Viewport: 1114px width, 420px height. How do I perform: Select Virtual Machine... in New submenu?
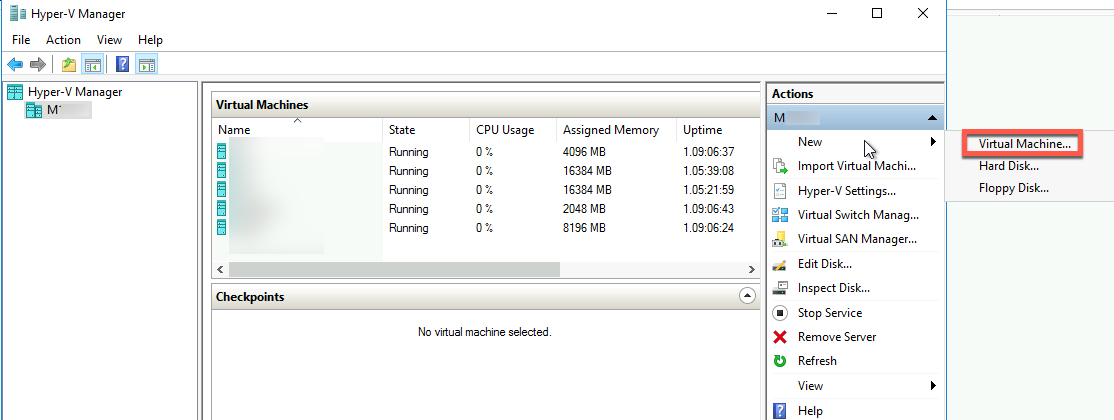coord(1024,144)
